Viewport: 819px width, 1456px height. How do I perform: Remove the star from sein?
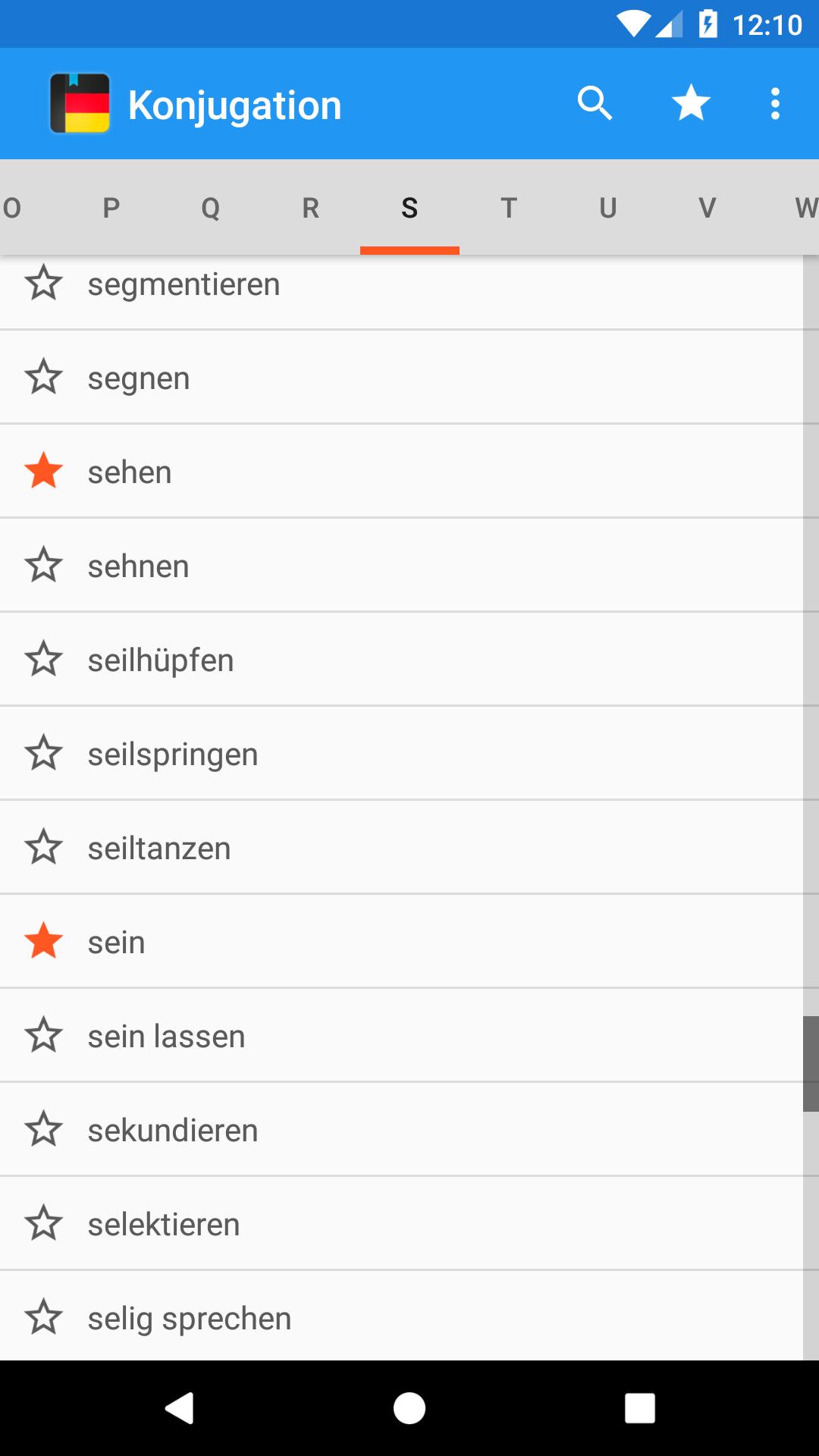[x=44, y=942]
